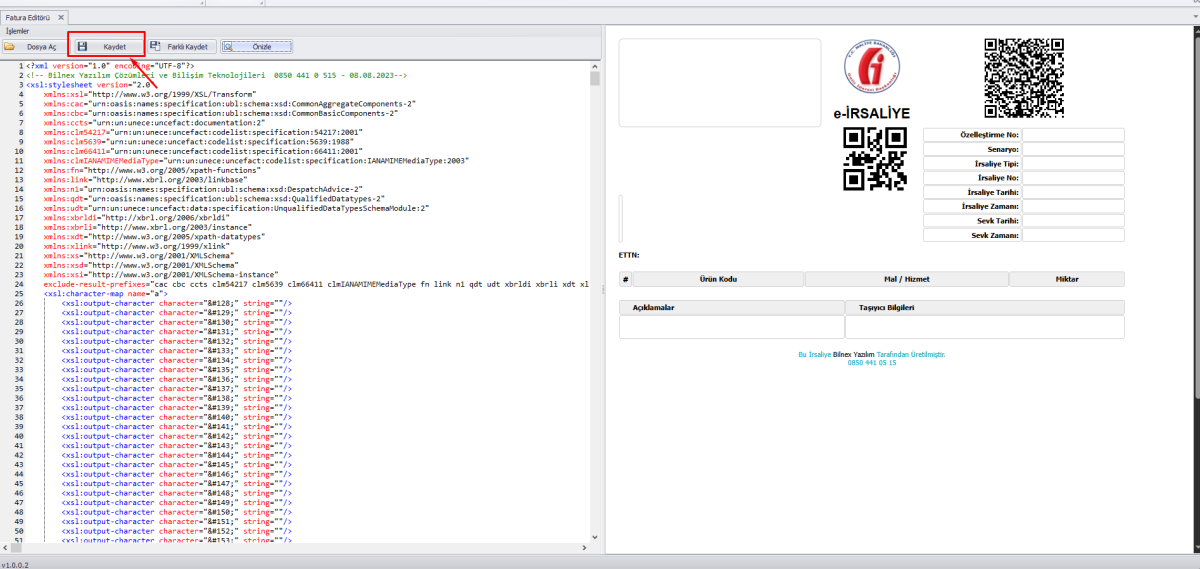Image resolution: width=1200 pixels, height=569 pixels.
Task: Click the Önizle magnifier icon
Action: [x=229, y=46]
